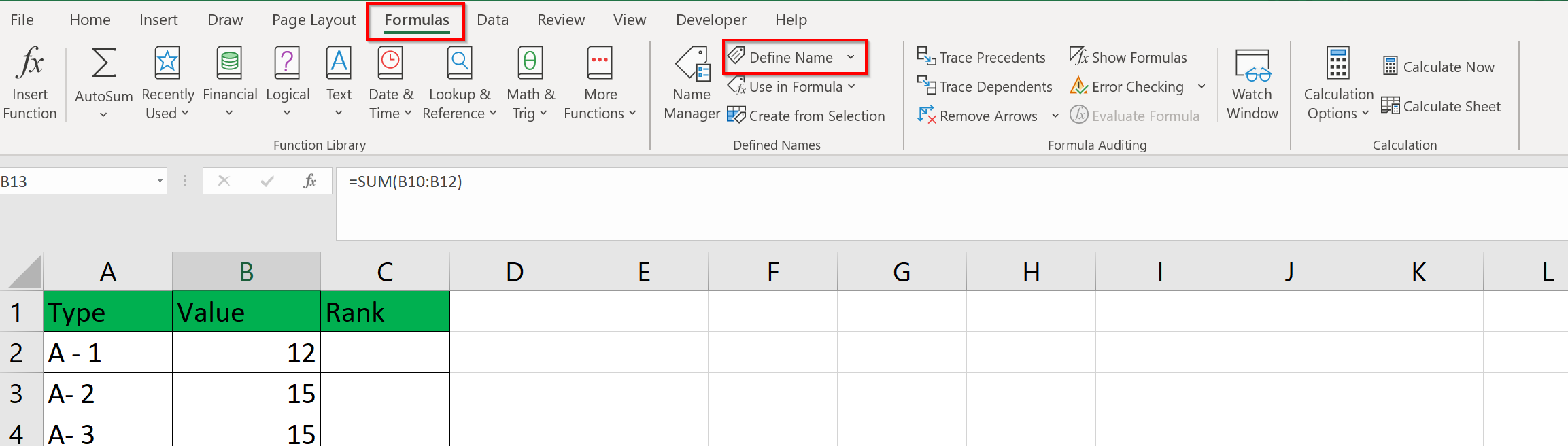Expand the Error Checking dropdown arrow

[1201, 87]
